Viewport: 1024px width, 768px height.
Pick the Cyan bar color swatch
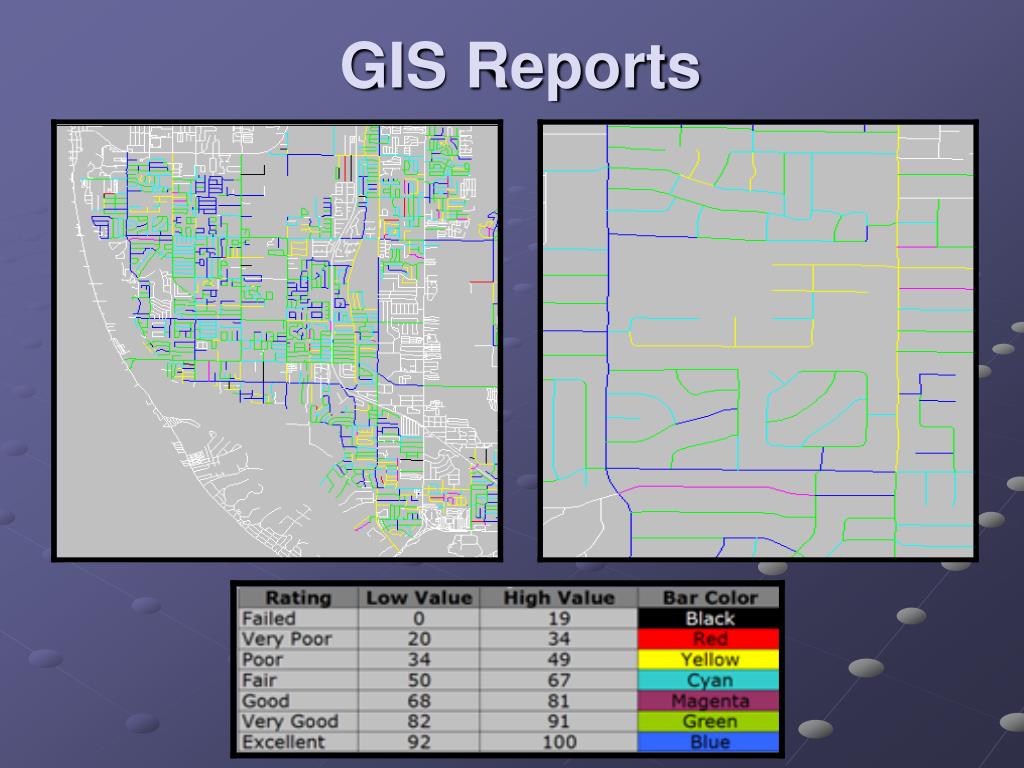[709, 680]
